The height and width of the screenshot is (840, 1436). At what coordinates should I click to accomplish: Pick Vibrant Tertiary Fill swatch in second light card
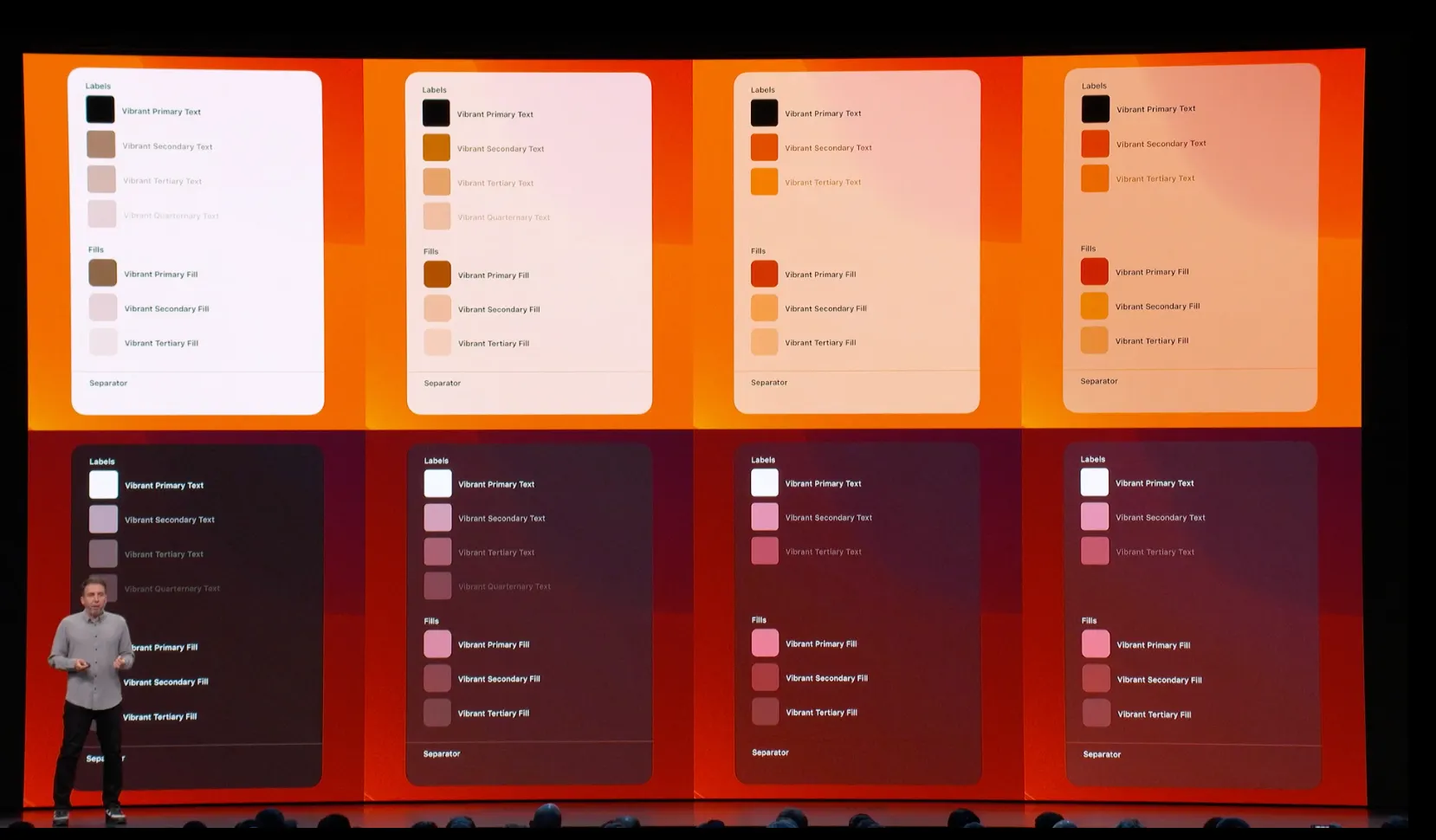[x=437, y=343]
